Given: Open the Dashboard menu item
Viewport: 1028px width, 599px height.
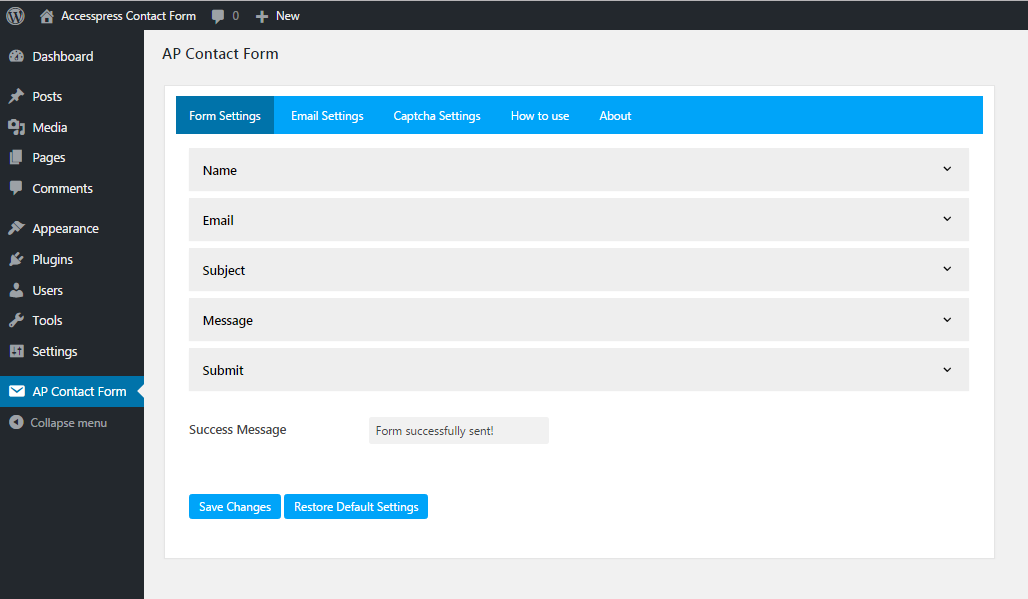Looking at the screenshot, I should (x=63, y=56).
